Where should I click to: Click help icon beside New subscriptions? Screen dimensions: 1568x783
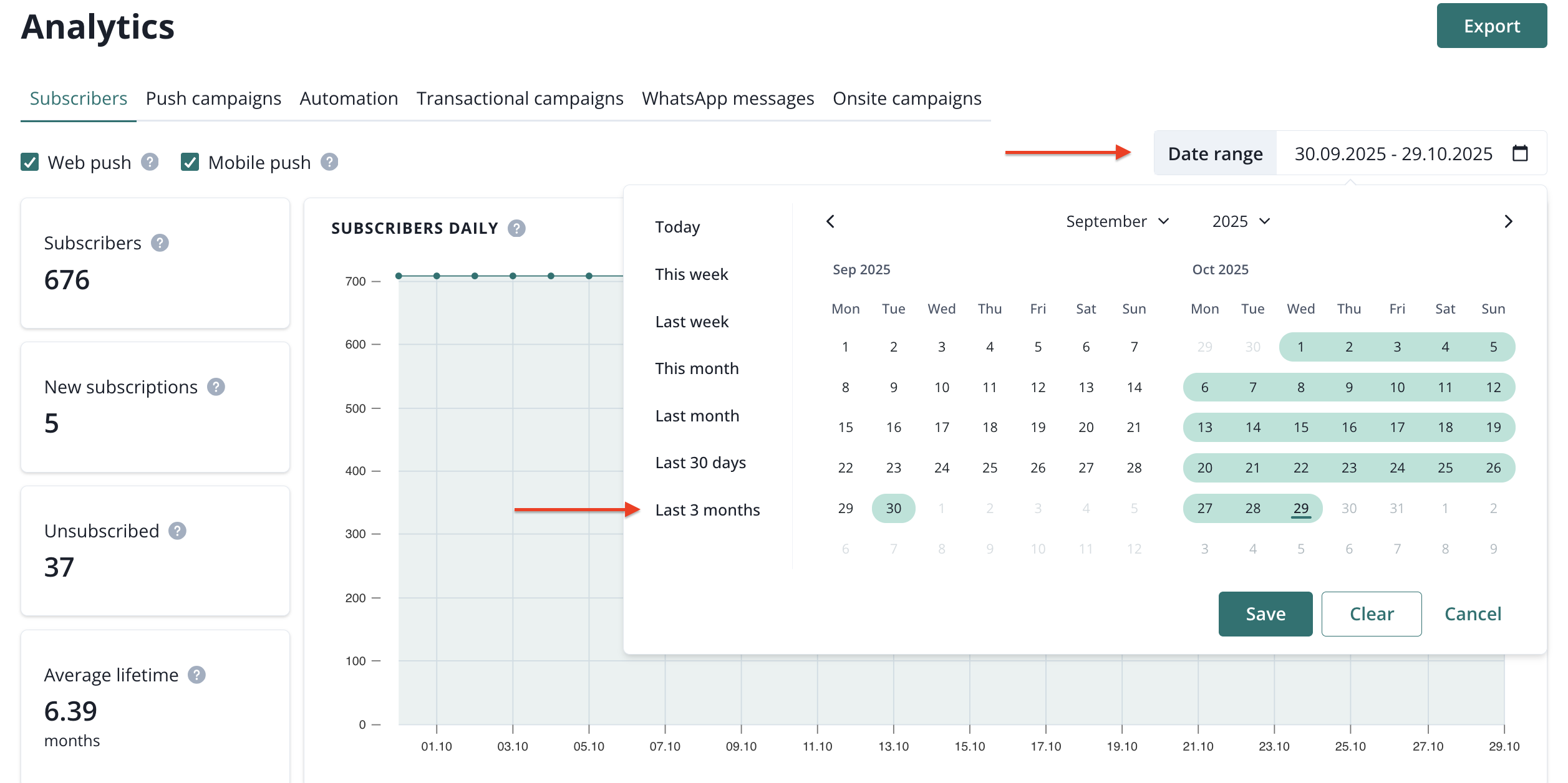tap(216, 387)
